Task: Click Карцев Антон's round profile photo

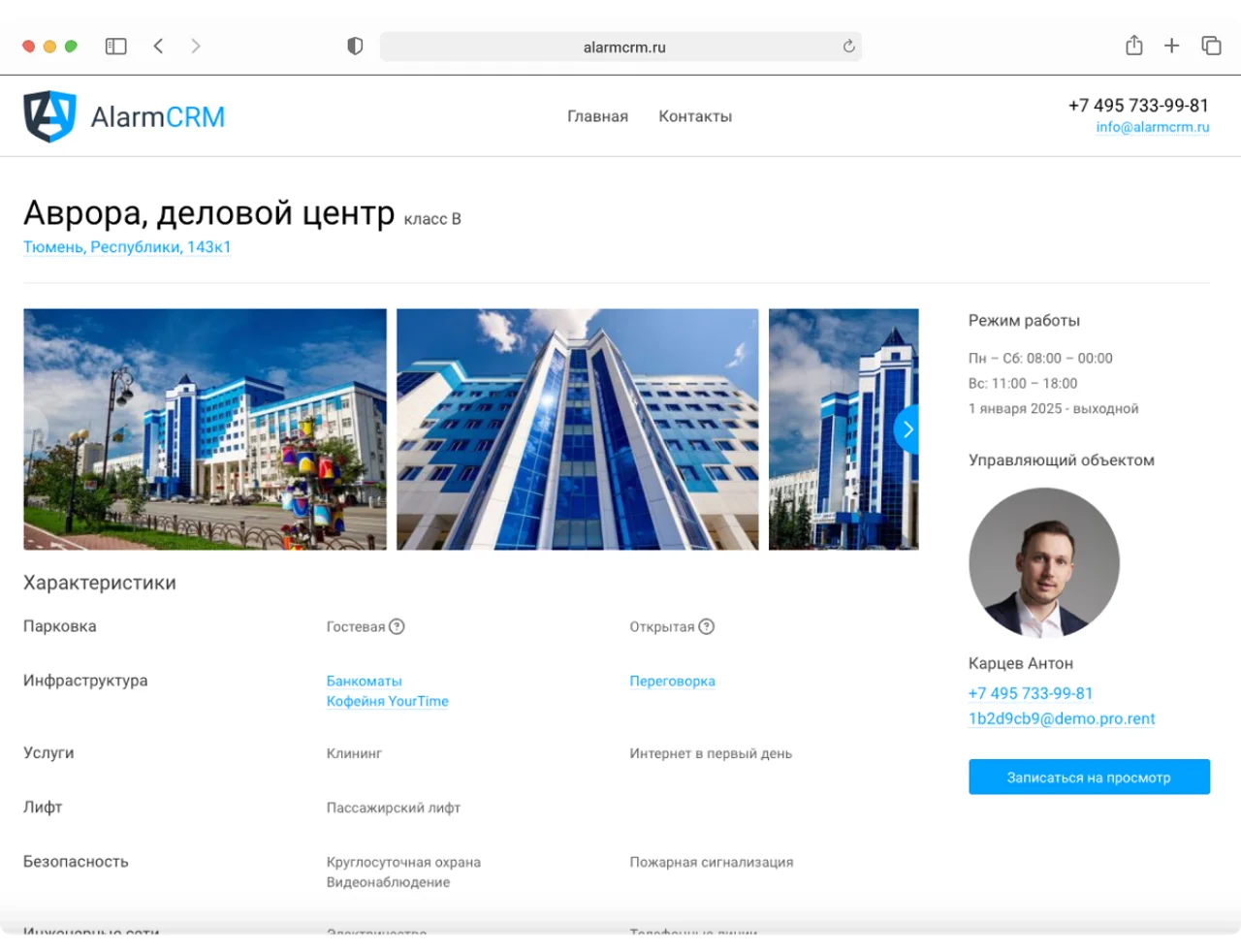Action: coord(1044,562)
